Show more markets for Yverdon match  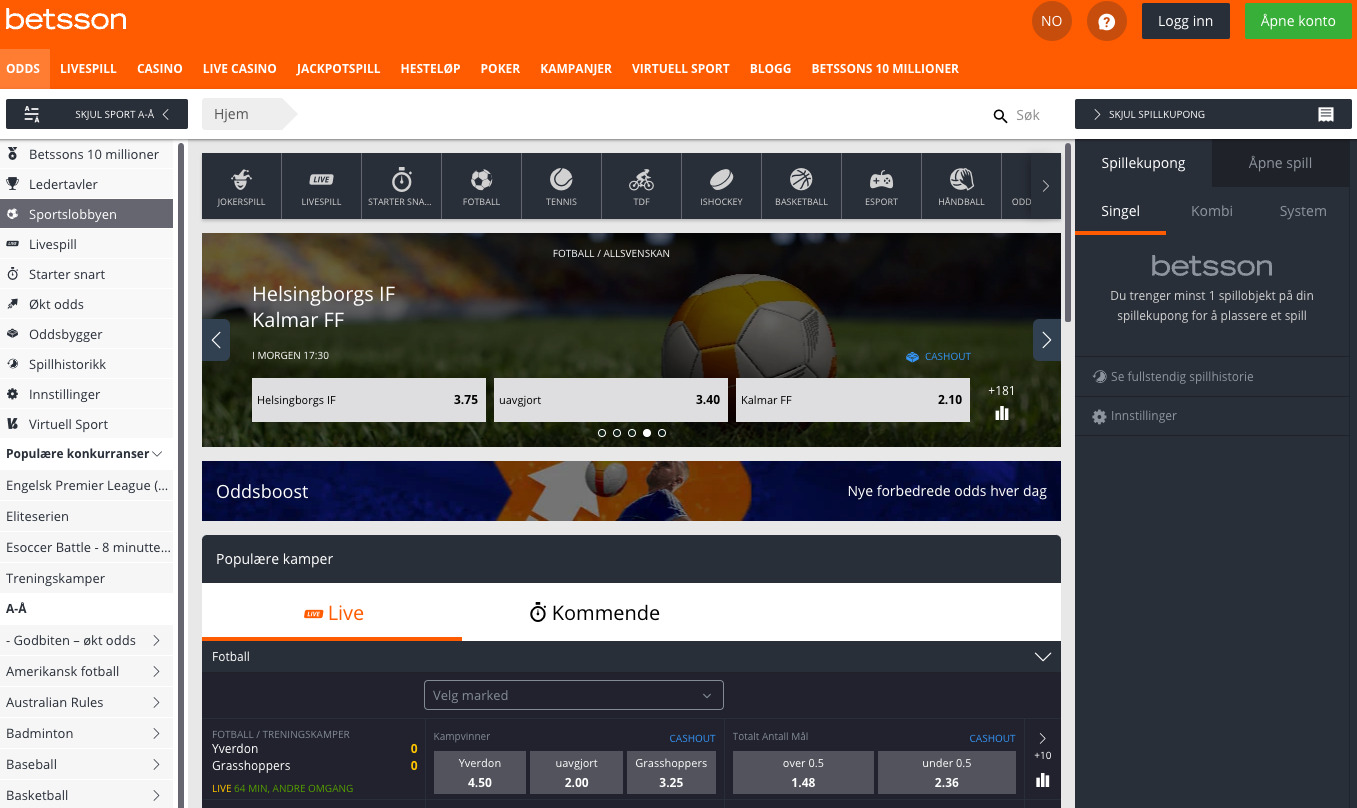click(1043, 746)
